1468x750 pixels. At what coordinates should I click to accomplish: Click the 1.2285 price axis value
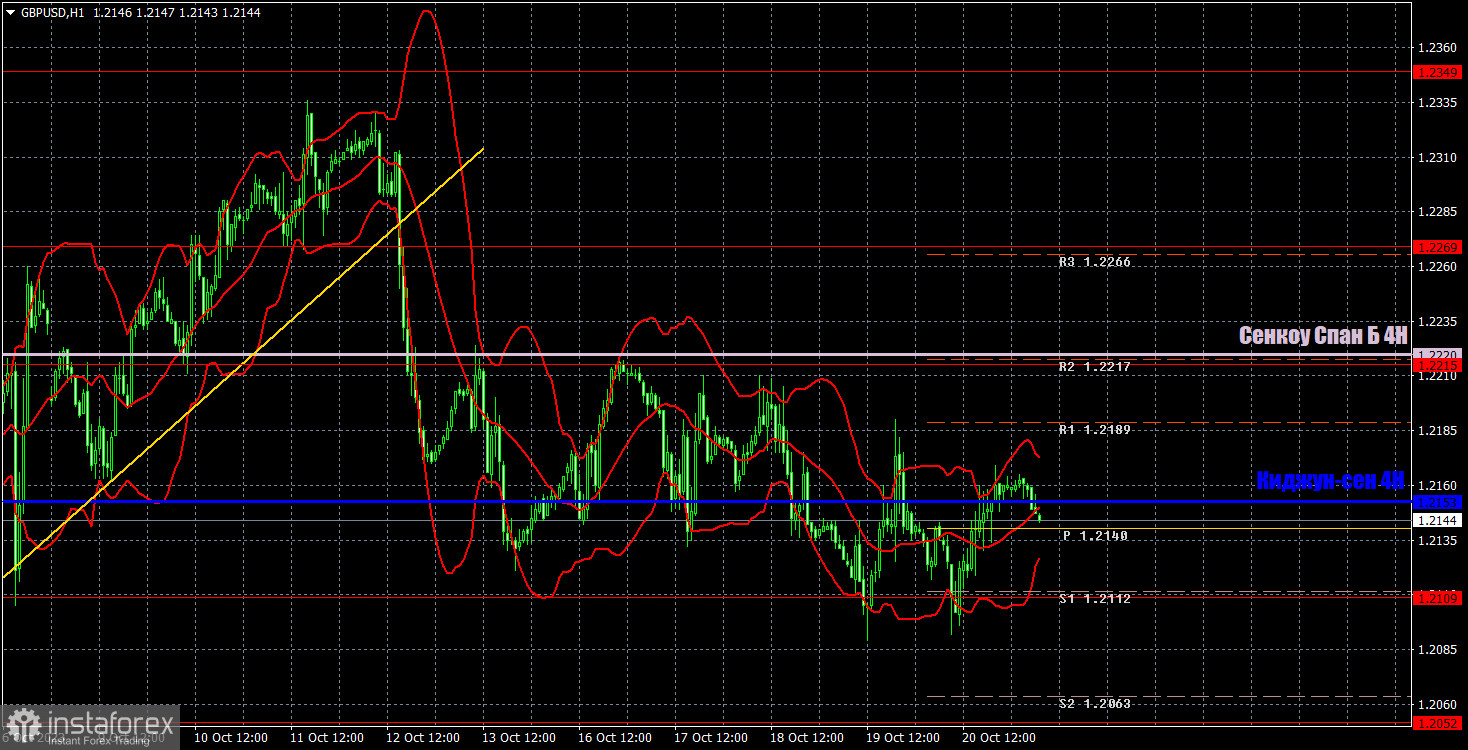click(x=1436, y=212)
